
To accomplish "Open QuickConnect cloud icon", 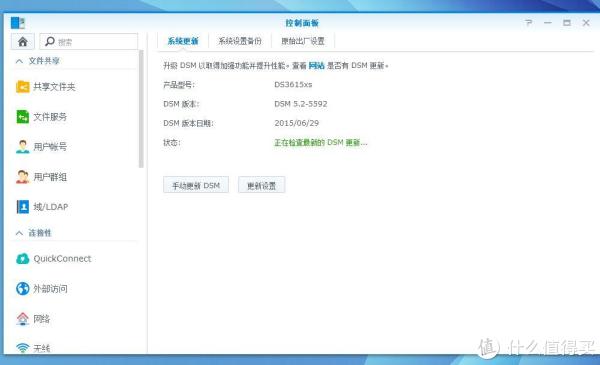I will coord(23,259).
